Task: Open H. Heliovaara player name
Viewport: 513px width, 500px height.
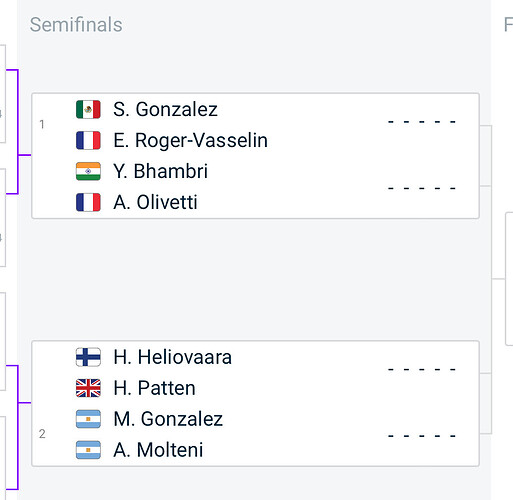Action: [x=172, y=357]
